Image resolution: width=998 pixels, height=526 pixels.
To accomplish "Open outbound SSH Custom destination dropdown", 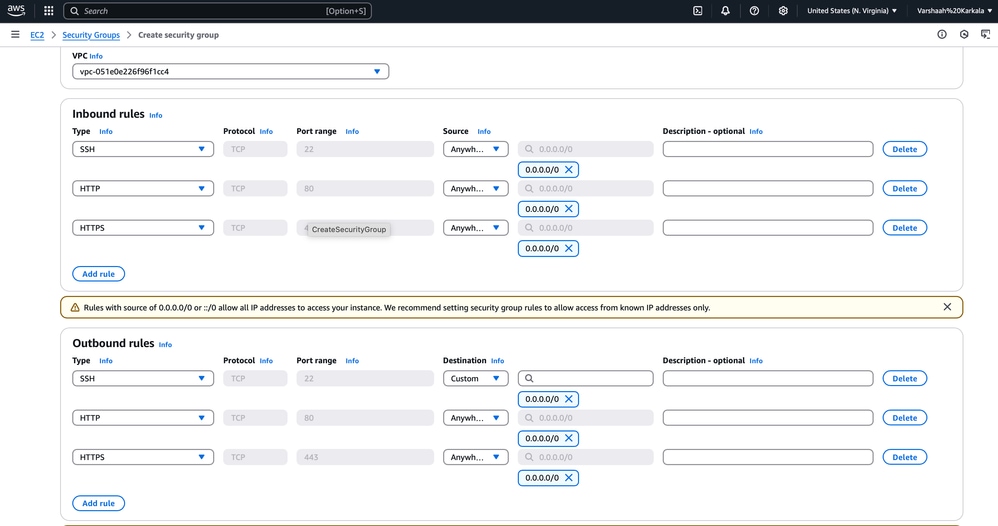I will click(475, 378).
